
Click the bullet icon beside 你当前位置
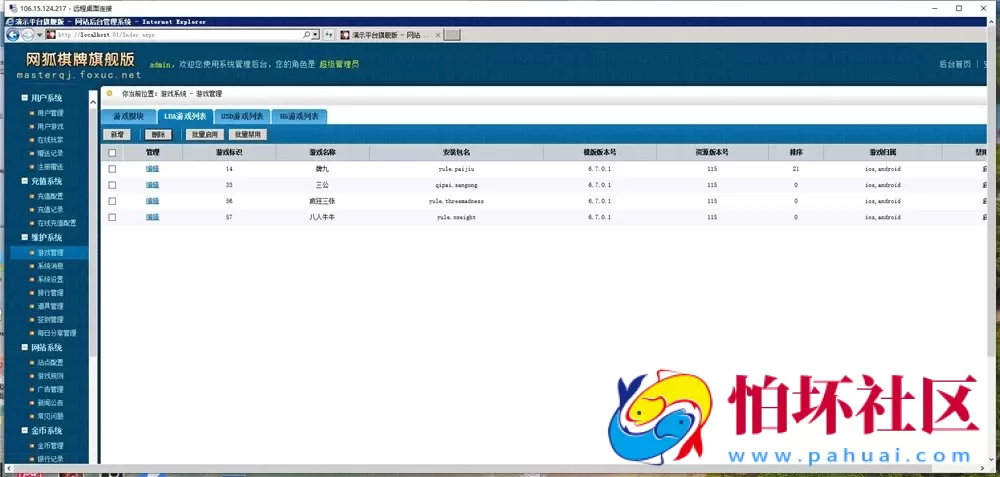coord(110,93)
